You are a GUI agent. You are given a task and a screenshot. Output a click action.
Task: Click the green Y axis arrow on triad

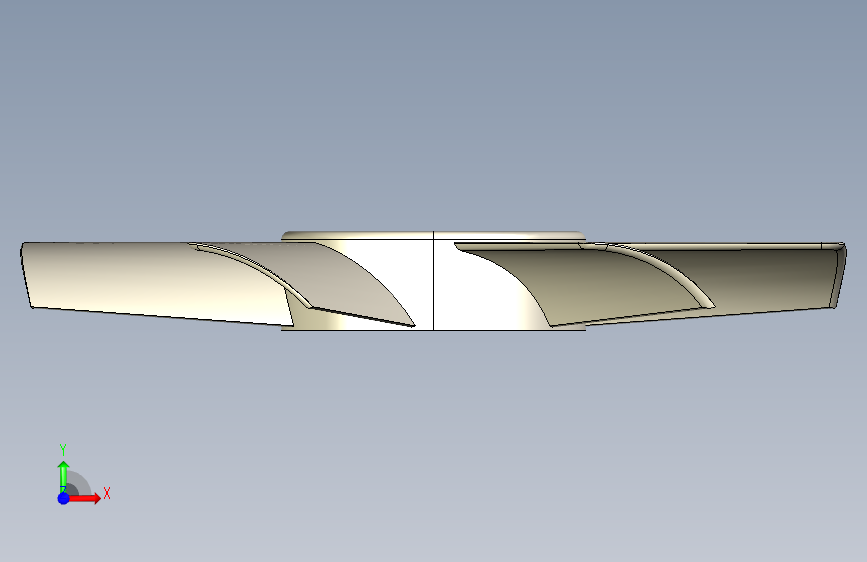click(64, 476)
